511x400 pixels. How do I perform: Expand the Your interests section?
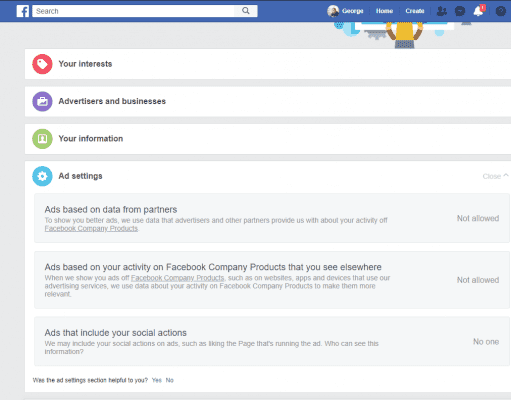click(x=268, y=64)
